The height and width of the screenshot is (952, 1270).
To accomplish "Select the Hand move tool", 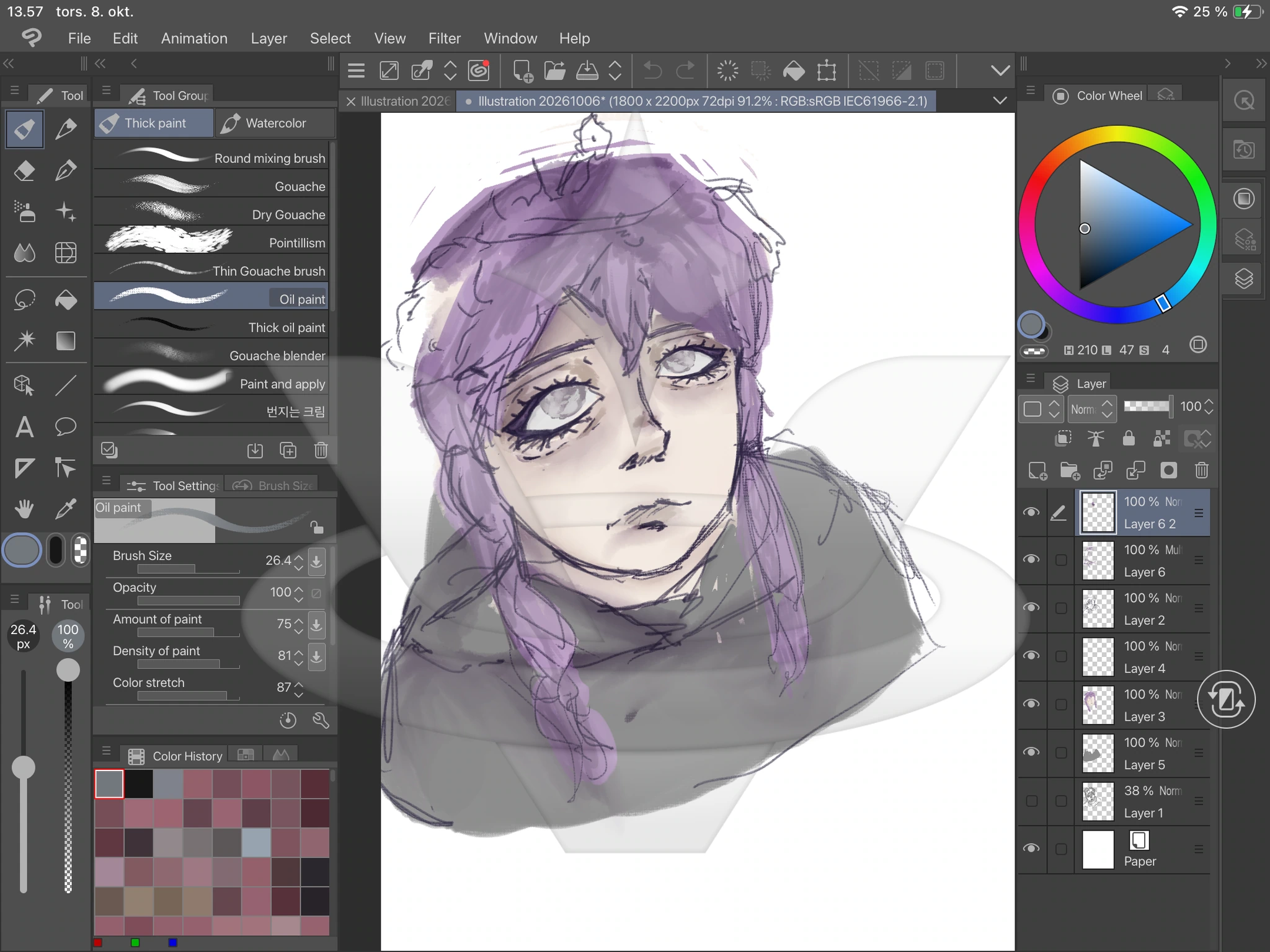I will pos(24,509).
